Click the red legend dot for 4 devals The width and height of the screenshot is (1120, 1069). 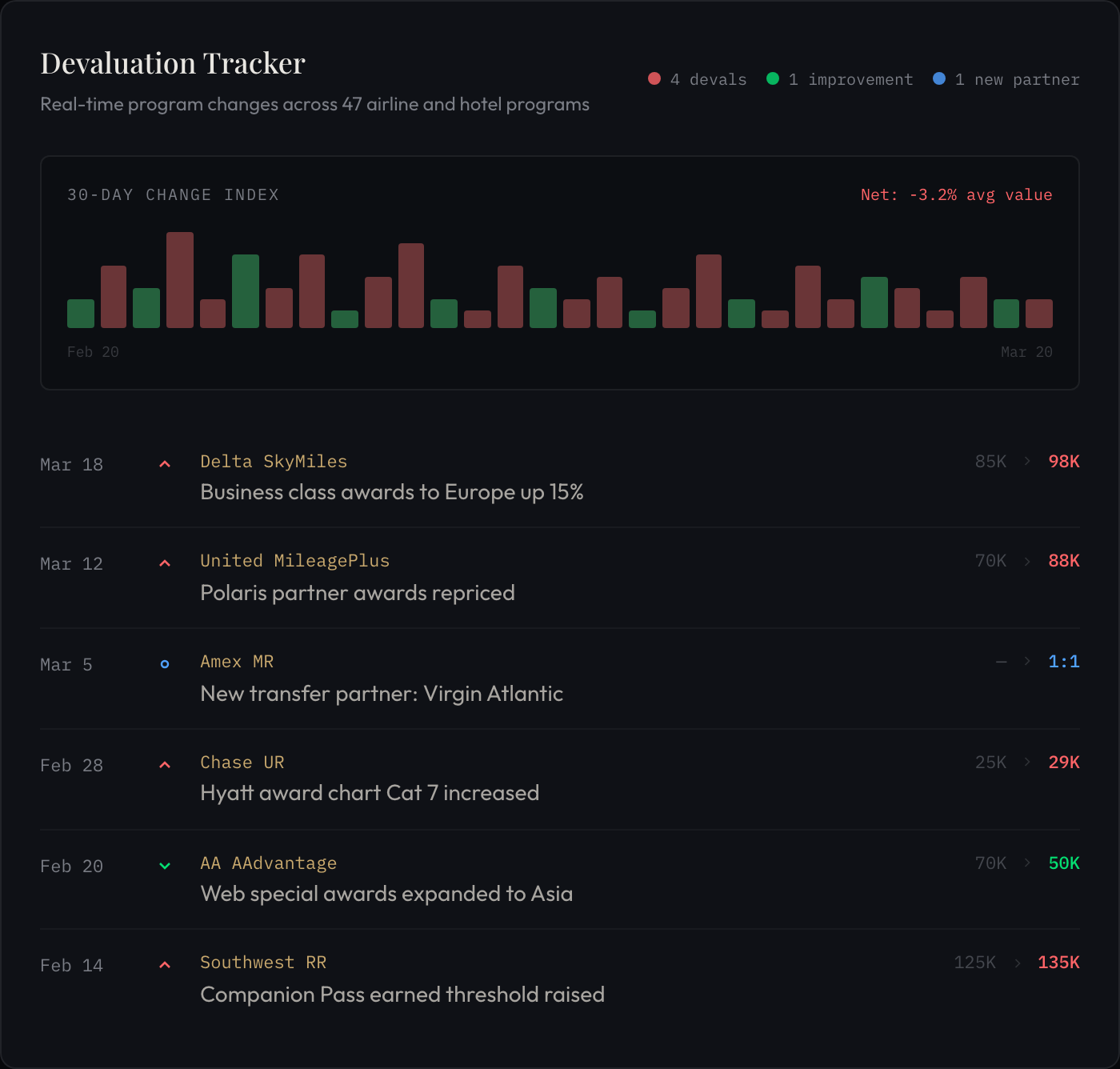tap(654, 78)
